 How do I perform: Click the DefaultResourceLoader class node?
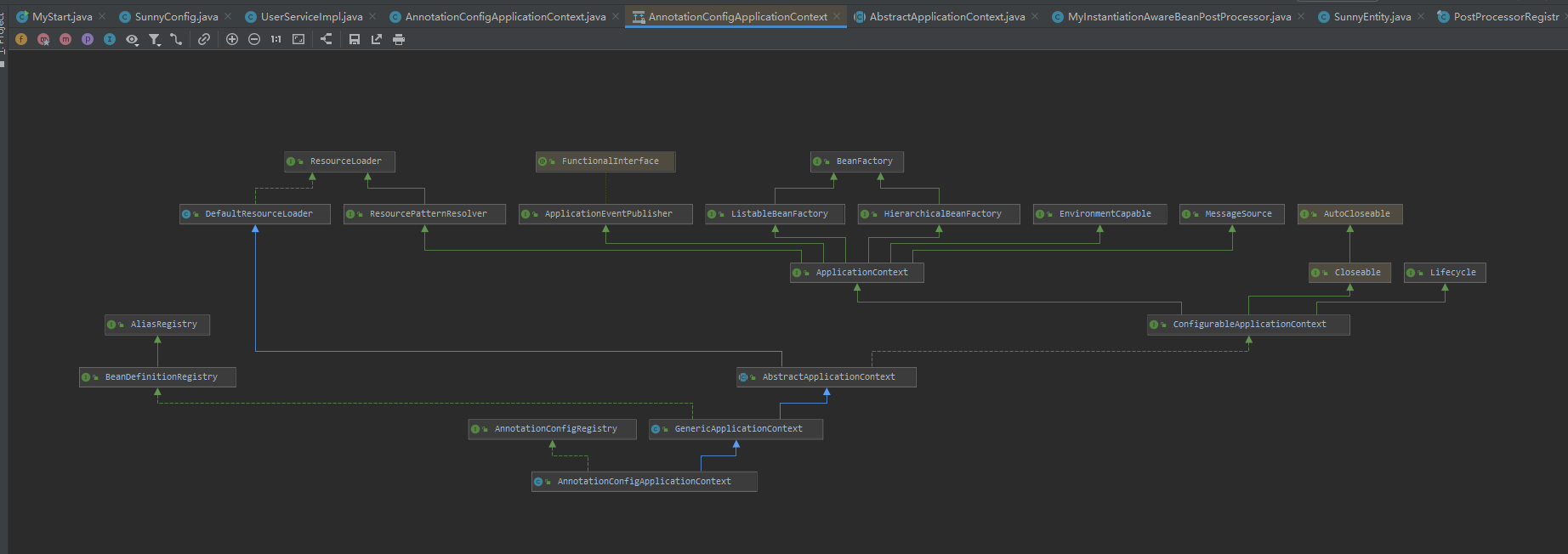(255, 214)
